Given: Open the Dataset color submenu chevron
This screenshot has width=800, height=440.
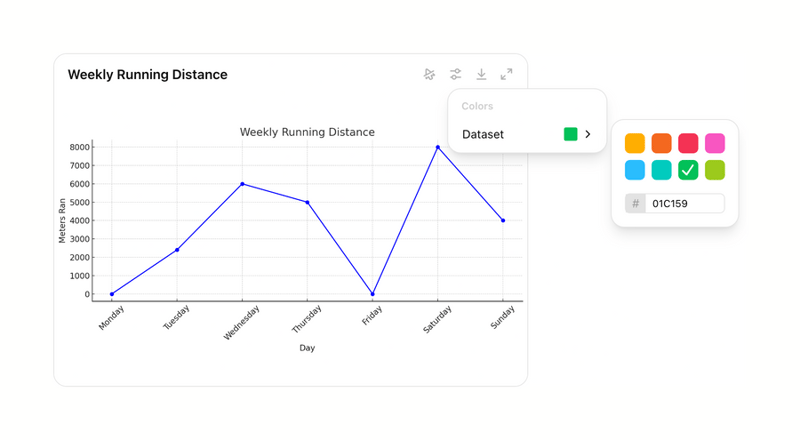Looking at the screenshot, I should coord(588,134).
